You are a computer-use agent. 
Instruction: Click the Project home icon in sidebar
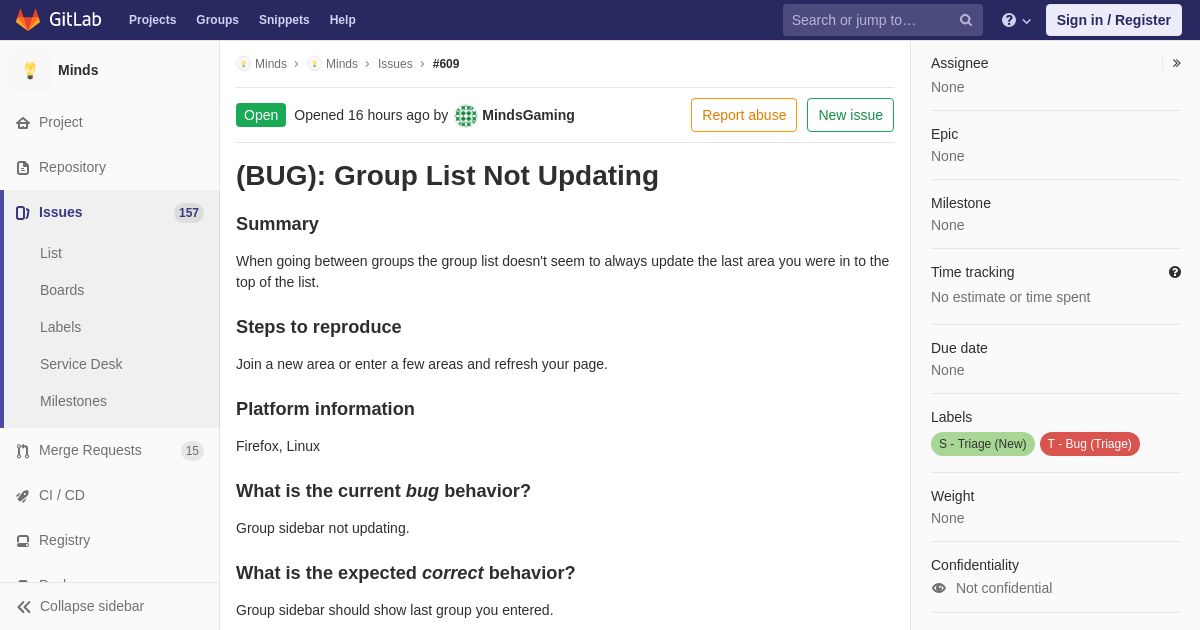click(23, 123)
